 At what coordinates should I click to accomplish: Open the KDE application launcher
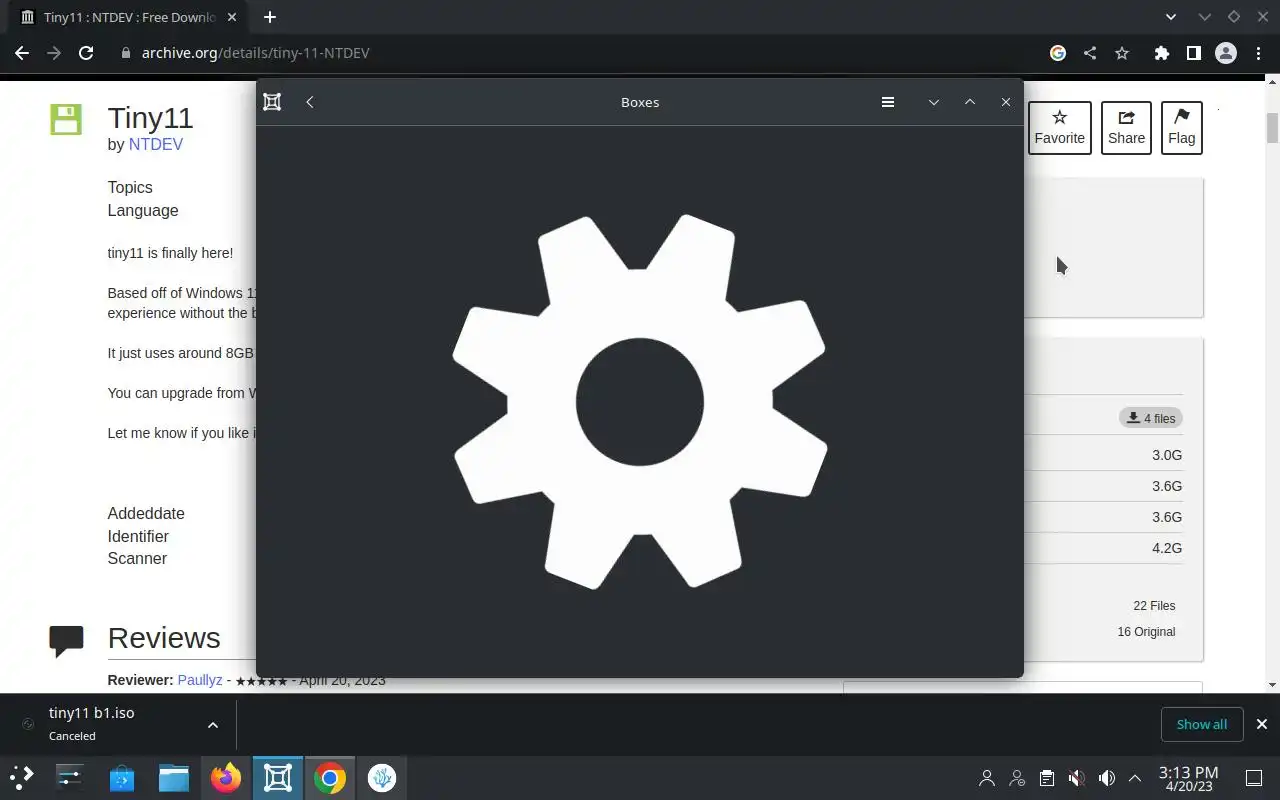(21, 777)
